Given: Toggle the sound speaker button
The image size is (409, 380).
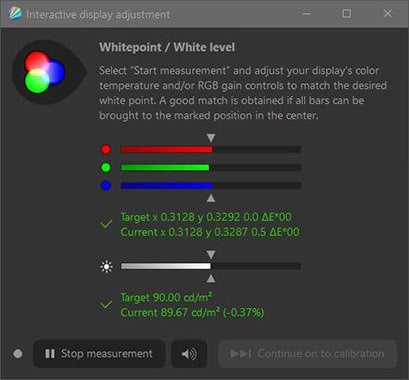Looking at the screenshot, I should 189,354.
